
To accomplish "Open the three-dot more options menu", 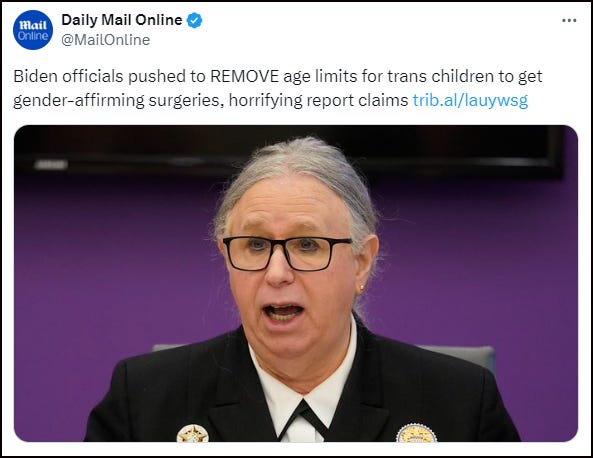I will pyautogui.click(x=569, y=20).
